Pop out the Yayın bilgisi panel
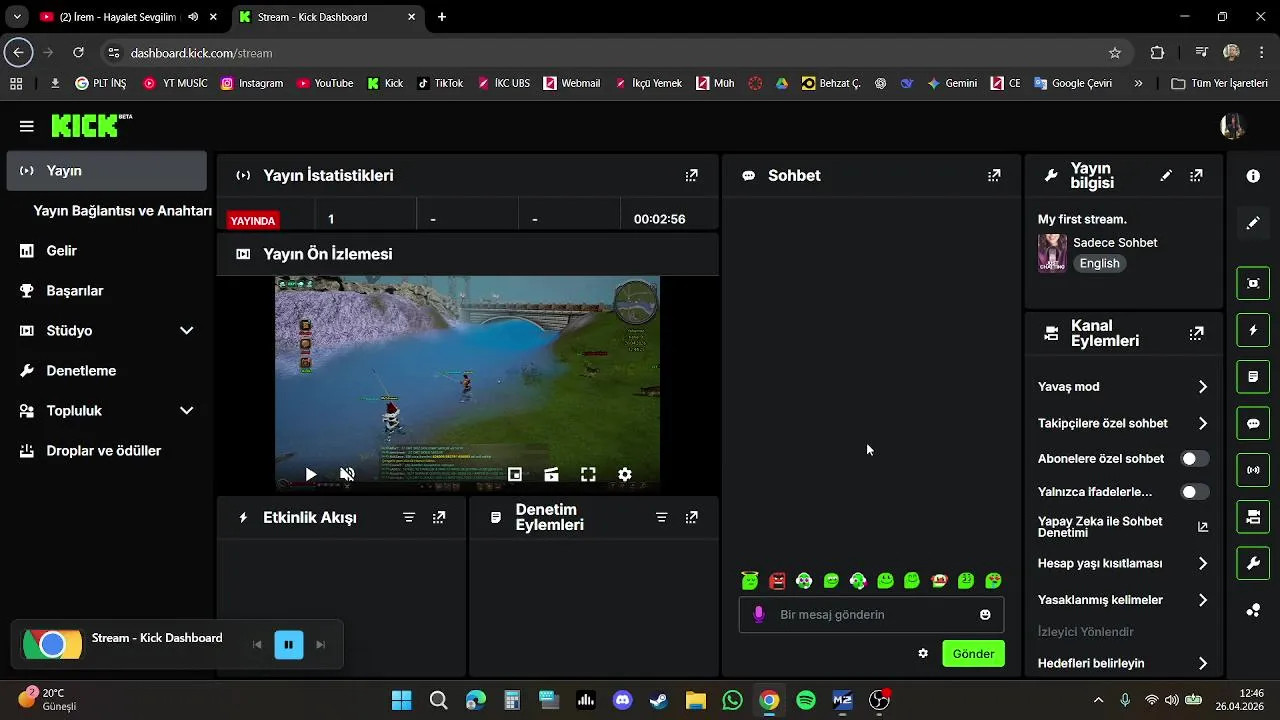 [1196, 175]
